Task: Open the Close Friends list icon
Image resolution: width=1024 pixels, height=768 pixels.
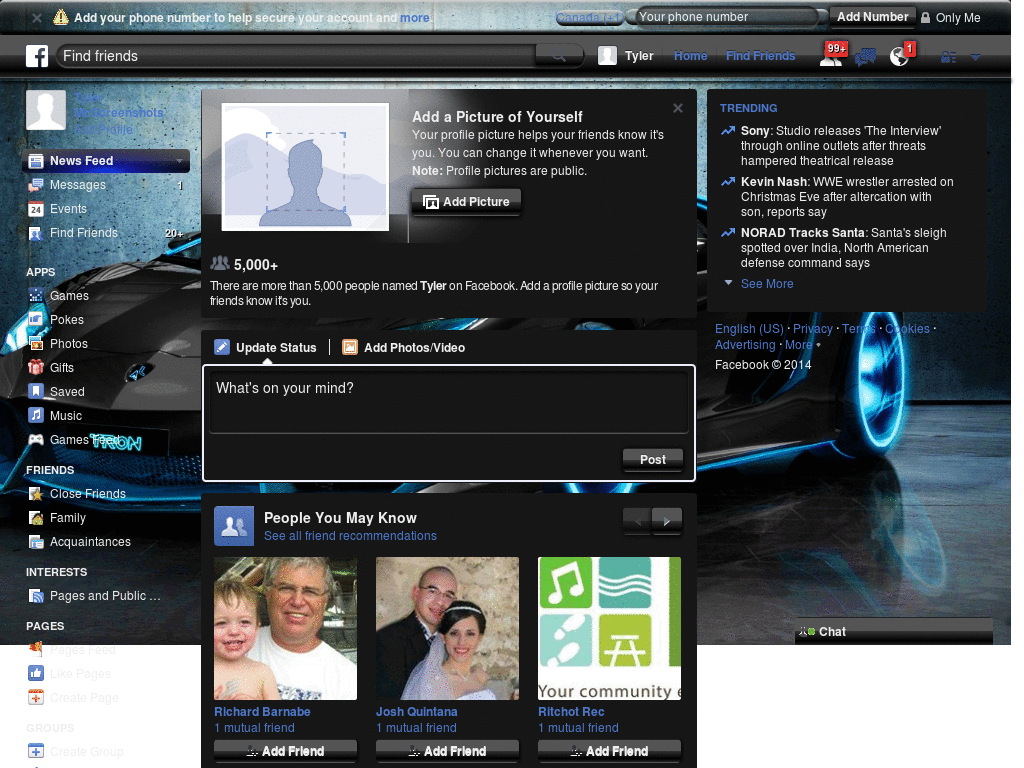Action: 36,494
